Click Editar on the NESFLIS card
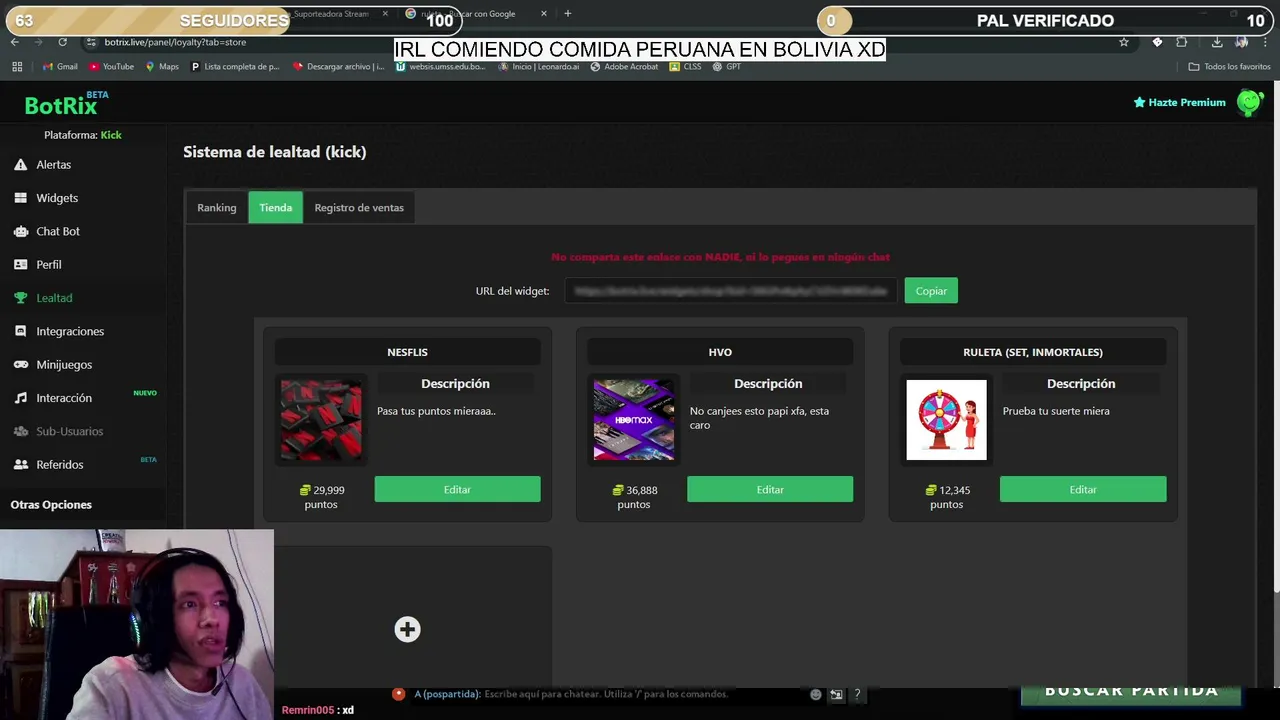 tap(457, 489)
